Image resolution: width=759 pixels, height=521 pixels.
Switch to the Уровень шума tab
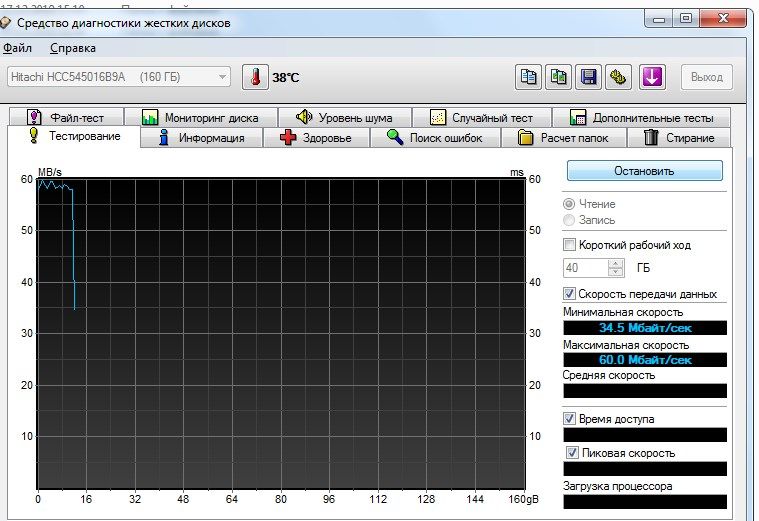(345, 118)
